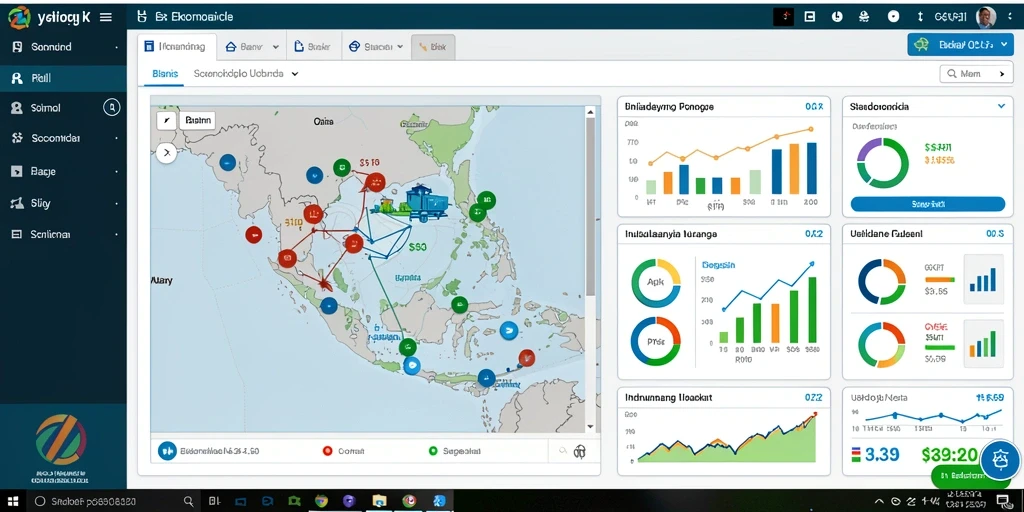This screenshot has width=1024, height=512.
Task: Click the Sonnund sidebar icon
Action: 18,47
